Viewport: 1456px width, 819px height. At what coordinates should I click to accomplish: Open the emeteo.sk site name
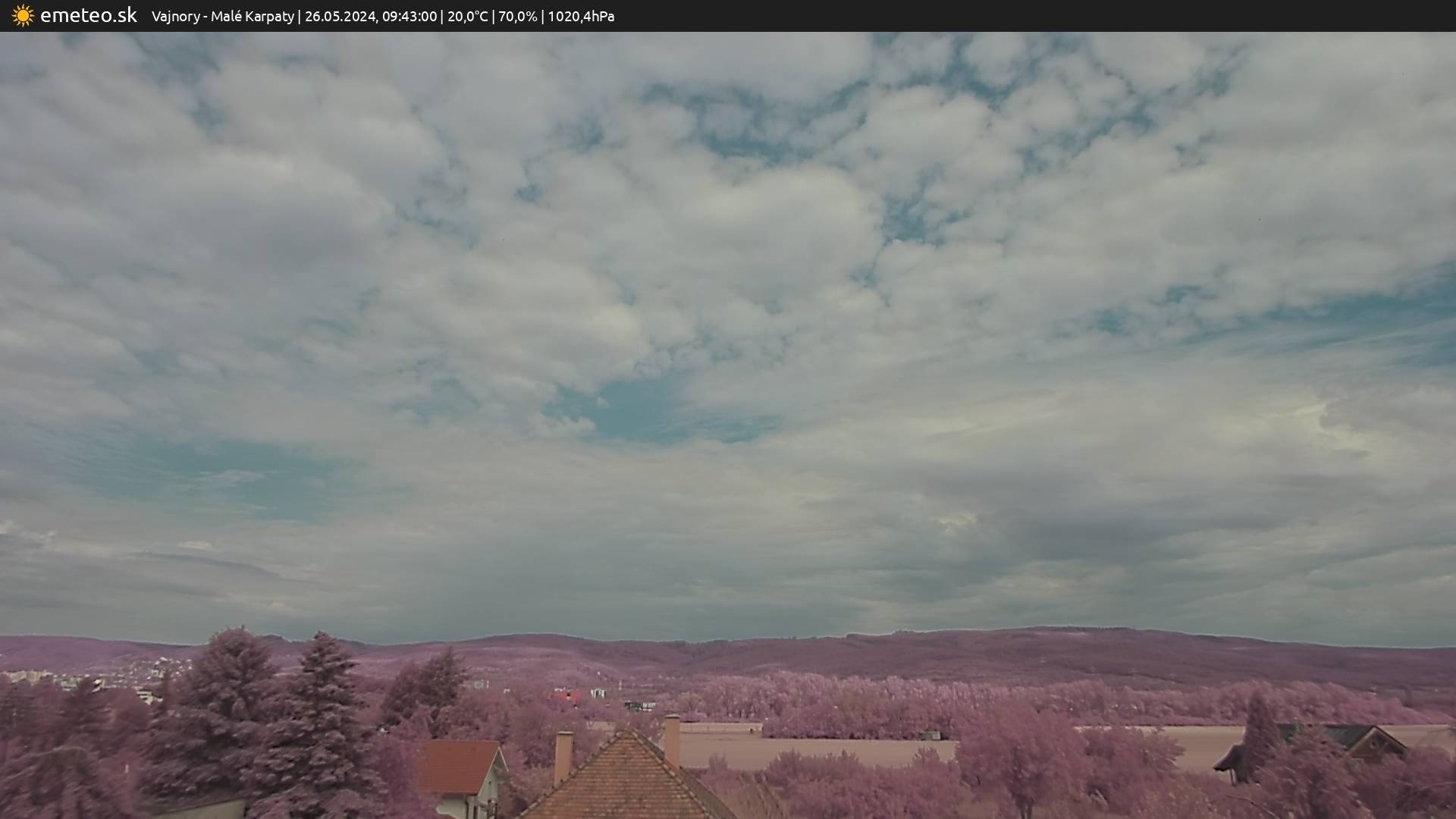point(88,15)
